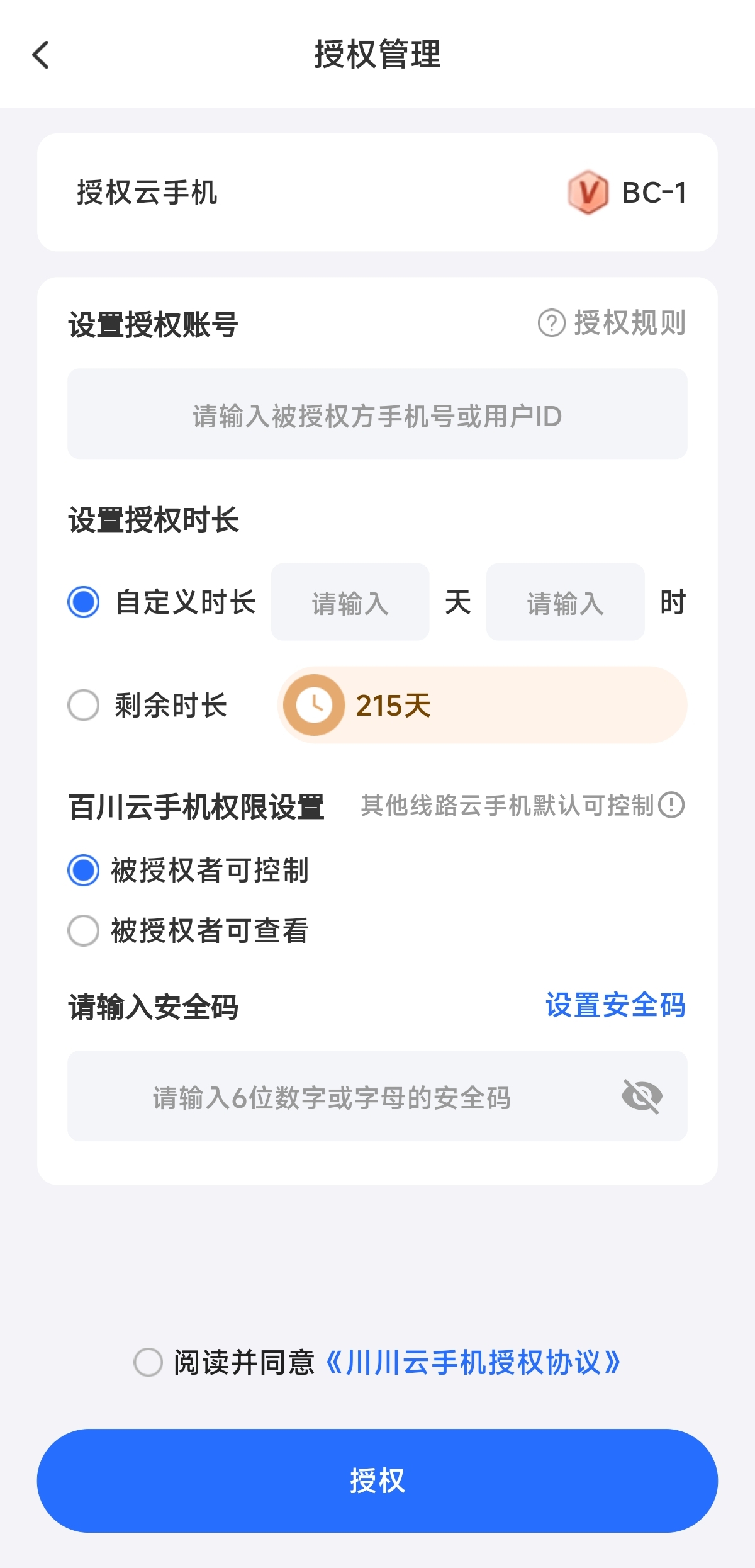Tap the 设置安全码 link
This screenshot has width=755, height=1568.
click(x=615, y=1005)
